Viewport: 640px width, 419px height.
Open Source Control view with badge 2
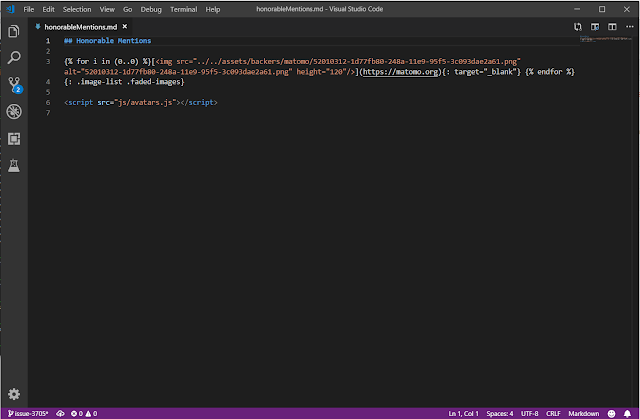coord(15,85)
